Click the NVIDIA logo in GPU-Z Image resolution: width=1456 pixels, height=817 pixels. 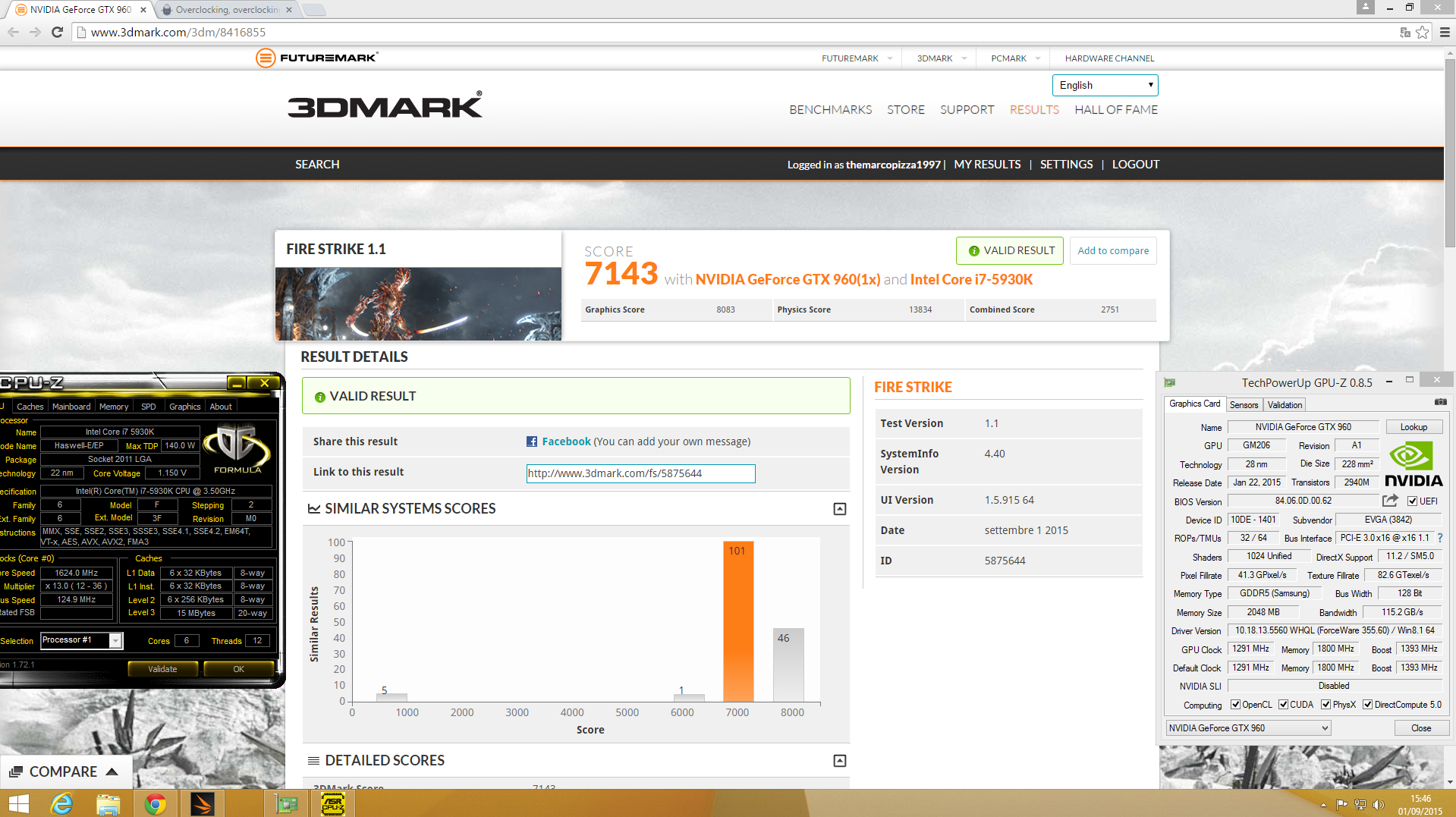click(1414, 464)
